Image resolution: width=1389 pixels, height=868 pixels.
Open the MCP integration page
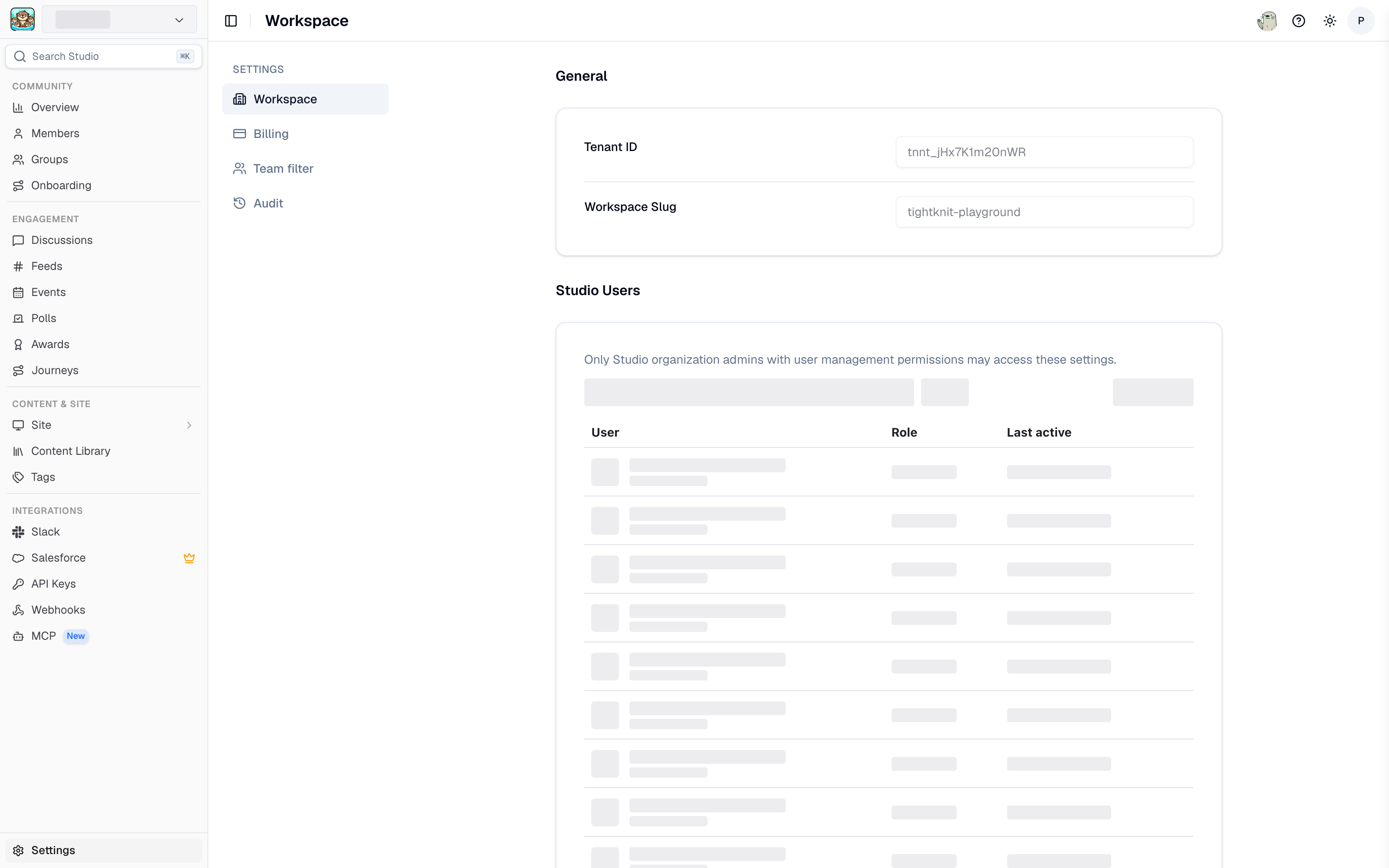point(104,636)
